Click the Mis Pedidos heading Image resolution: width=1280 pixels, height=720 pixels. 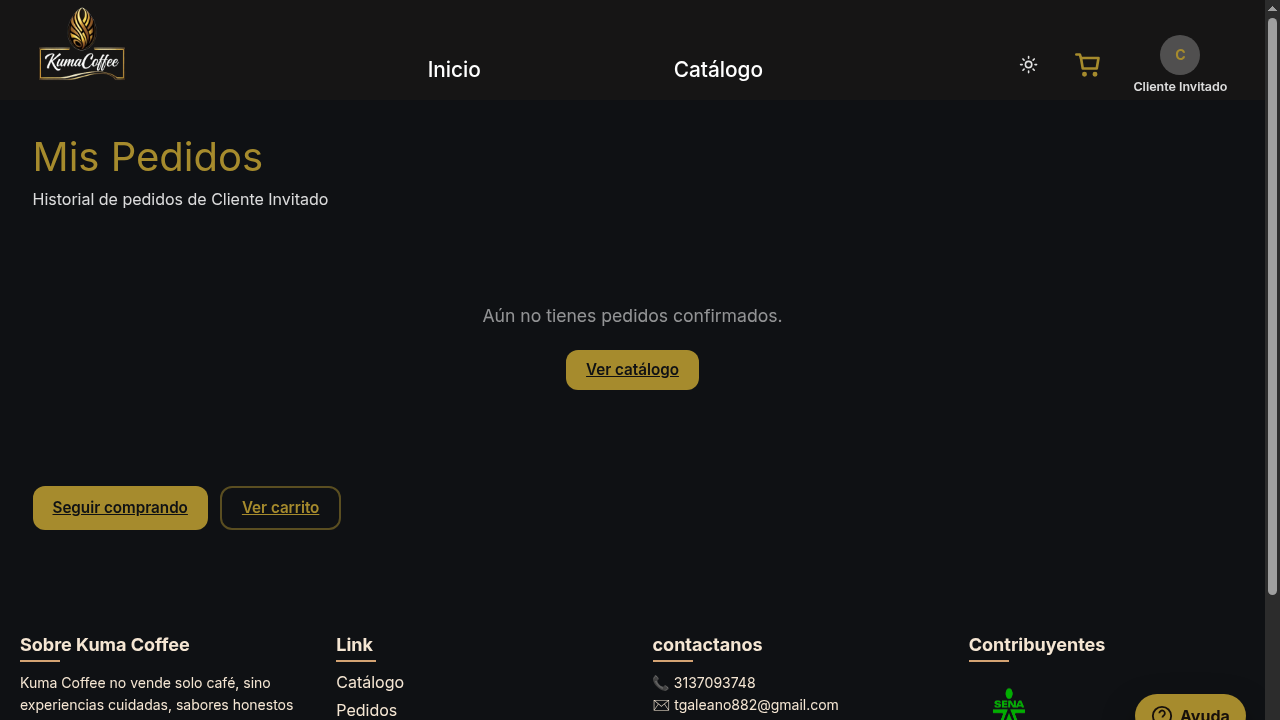(x=148, y=157)
